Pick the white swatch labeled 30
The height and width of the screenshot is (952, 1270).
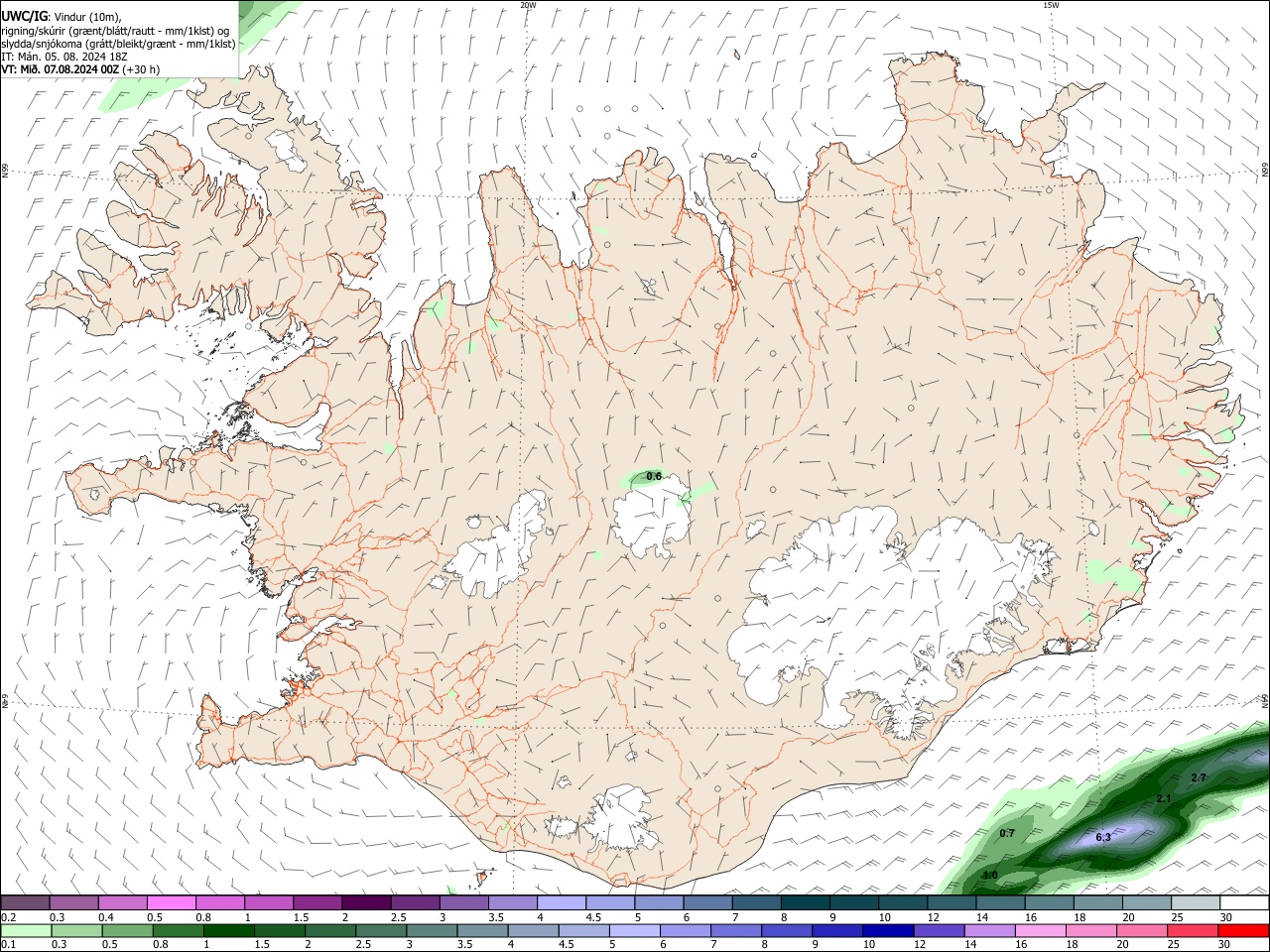(1244, 903)
